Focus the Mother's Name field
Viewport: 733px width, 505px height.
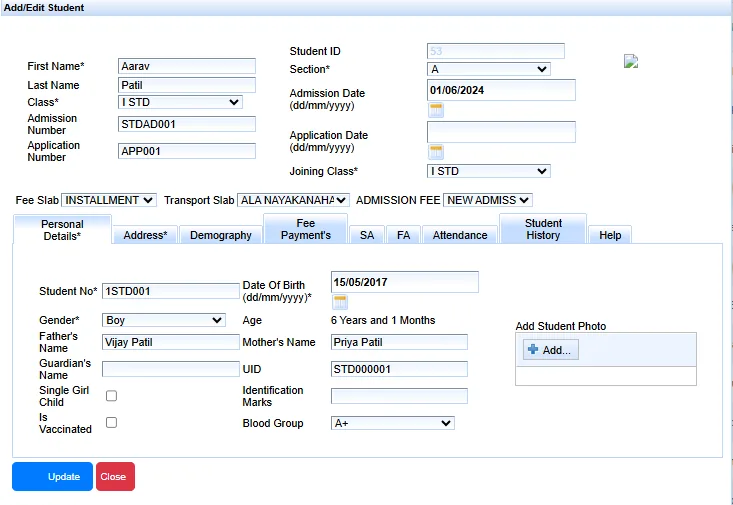399,342
